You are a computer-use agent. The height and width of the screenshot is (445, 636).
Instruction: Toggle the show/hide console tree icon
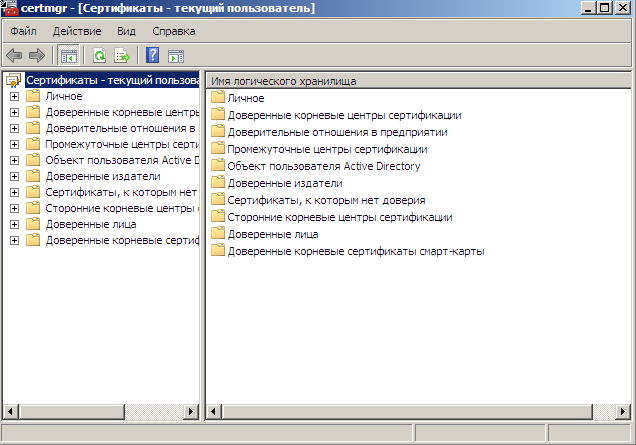coord(69,56)
